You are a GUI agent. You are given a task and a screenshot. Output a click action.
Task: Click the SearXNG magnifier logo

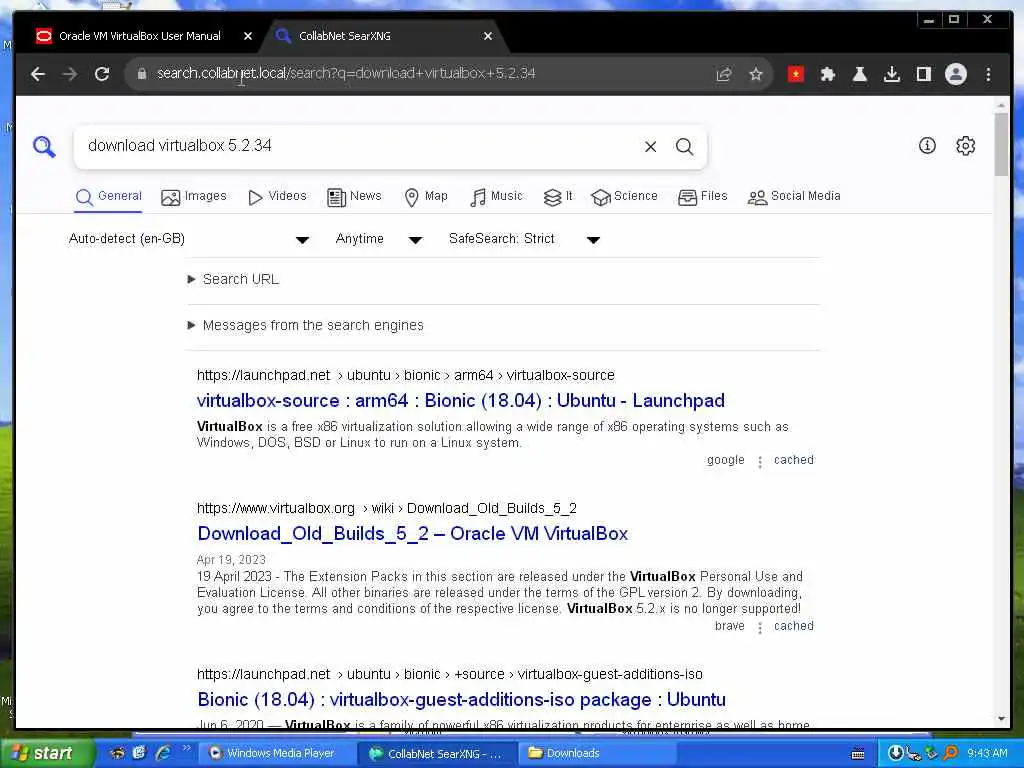44,146
